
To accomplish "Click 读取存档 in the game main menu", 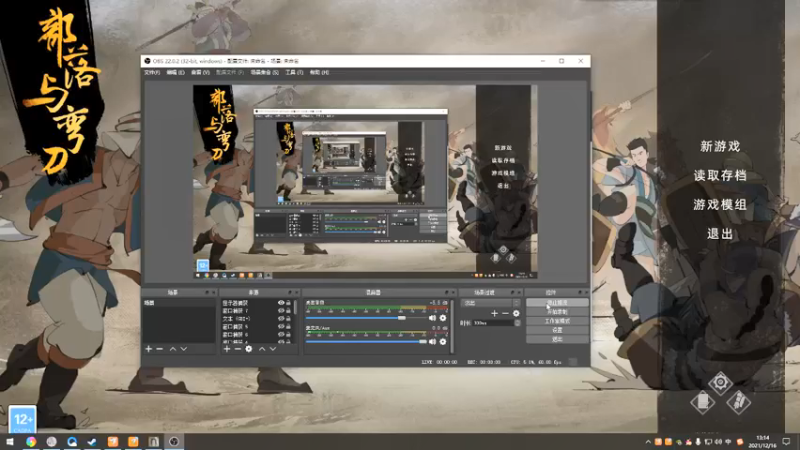I will tap(720, 176).
